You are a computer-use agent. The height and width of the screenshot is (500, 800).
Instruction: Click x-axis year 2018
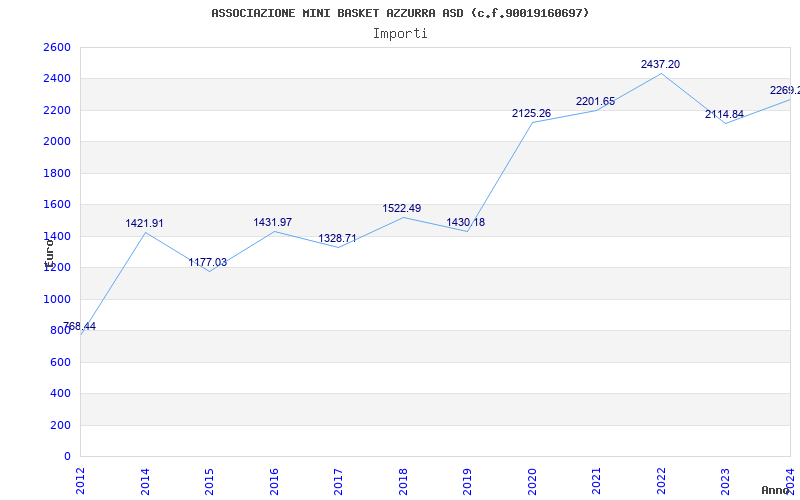coord(403,481)
